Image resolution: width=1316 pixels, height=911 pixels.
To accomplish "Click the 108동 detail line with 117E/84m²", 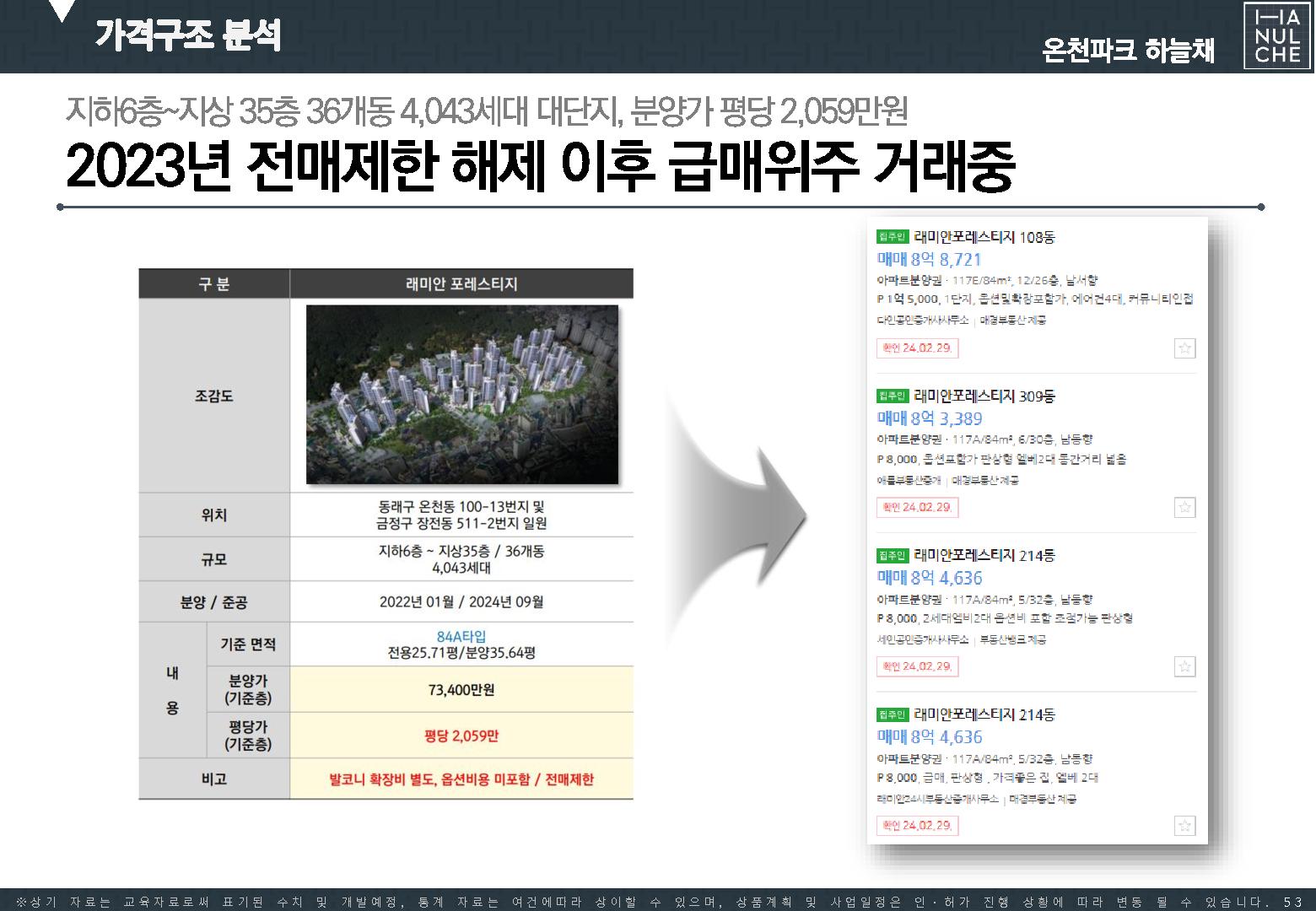I will tap(988, 280).
